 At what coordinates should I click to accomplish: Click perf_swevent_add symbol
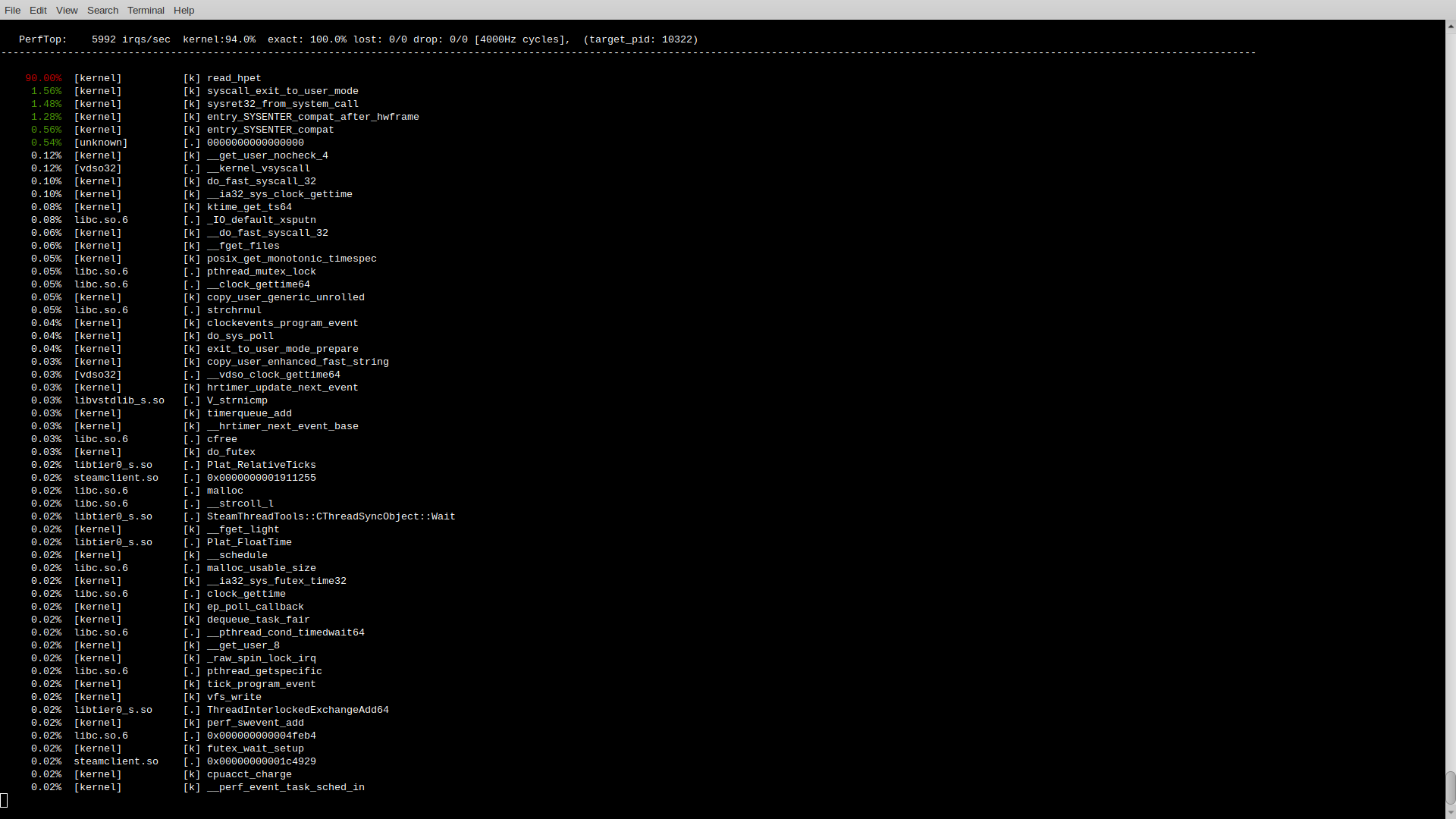[x=255, y=723]
